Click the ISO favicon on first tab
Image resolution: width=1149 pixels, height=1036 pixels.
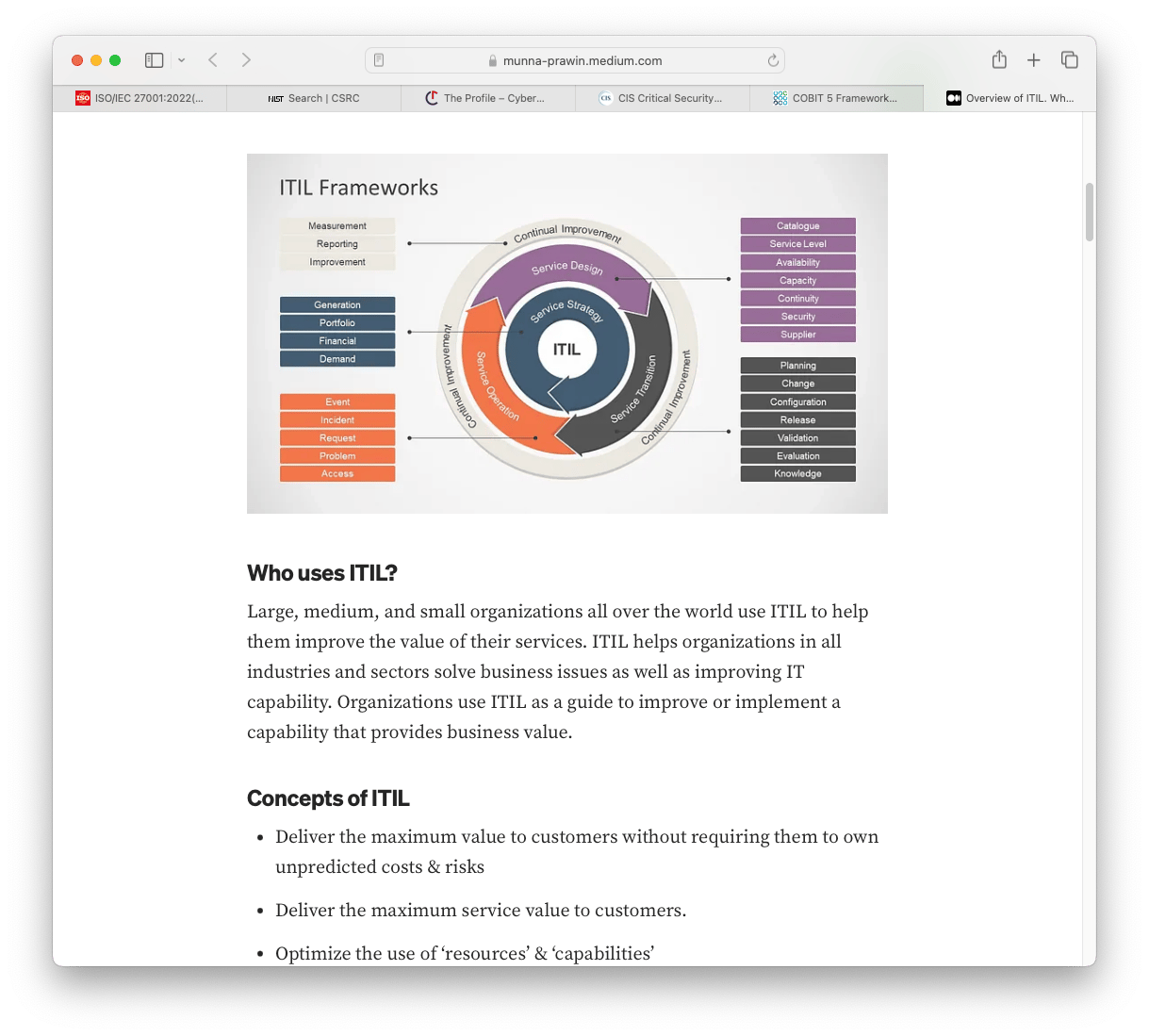click(x=83, y=98)
